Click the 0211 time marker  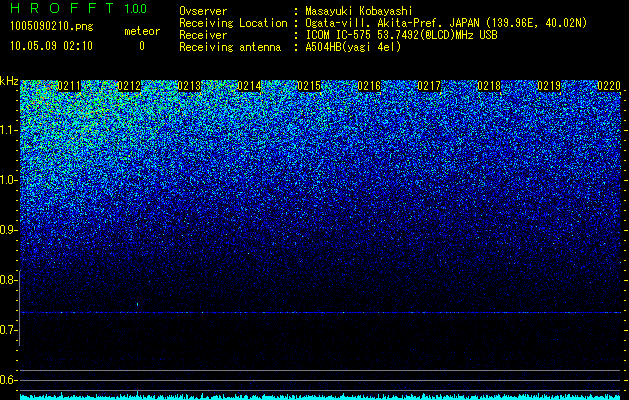[x=69, y=86]
